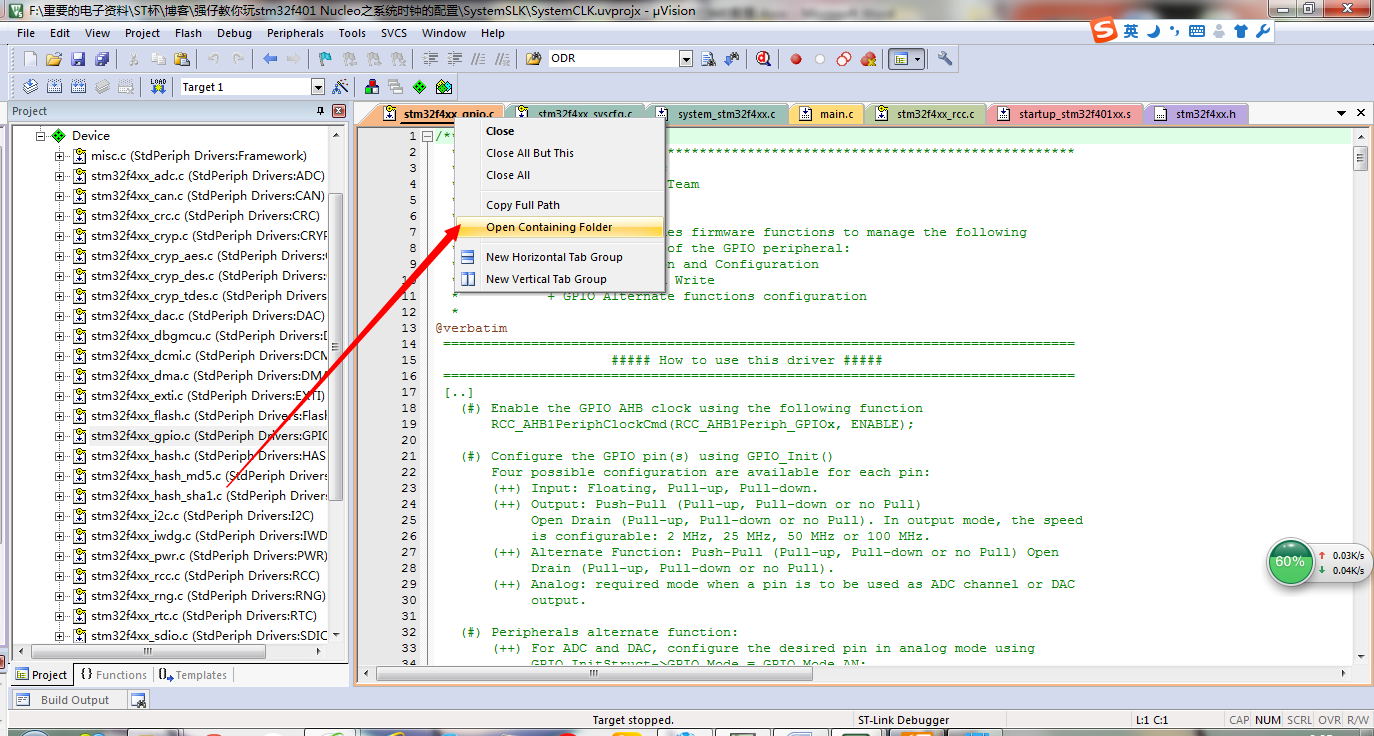Click the green Manage Run-Time Environment icon
This screenshot has height=736, width=1374.
420,87
